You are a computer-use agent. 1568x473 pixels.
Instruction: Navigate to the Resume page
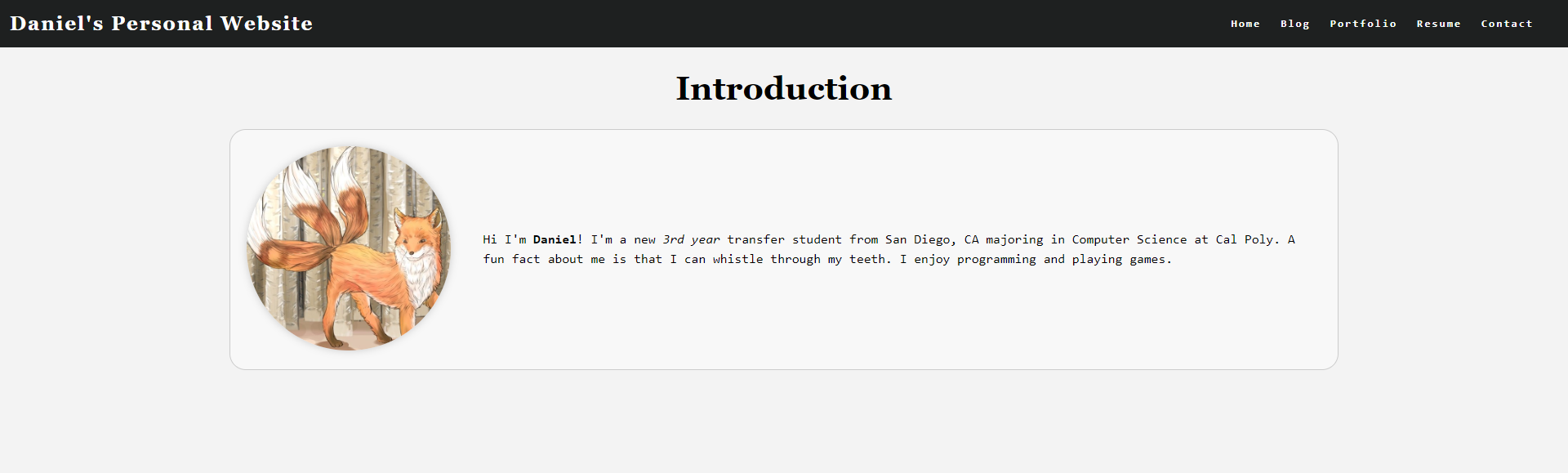pyautogui.click(x=1438, y=24)
